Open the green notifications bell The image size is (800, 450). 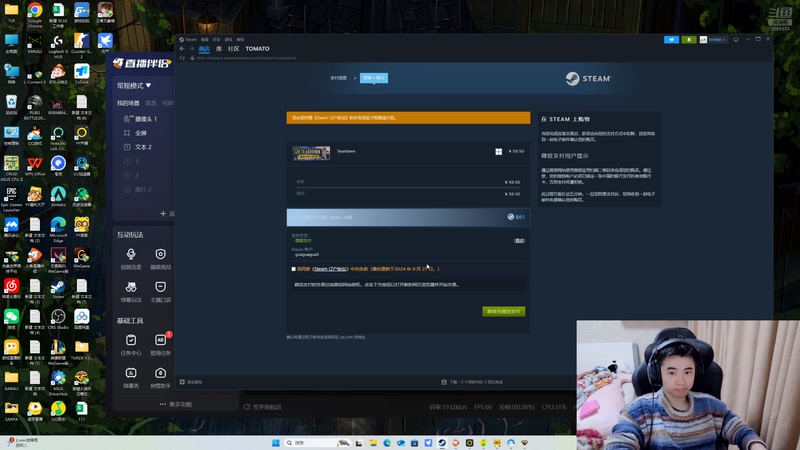[x=689, y=39]
